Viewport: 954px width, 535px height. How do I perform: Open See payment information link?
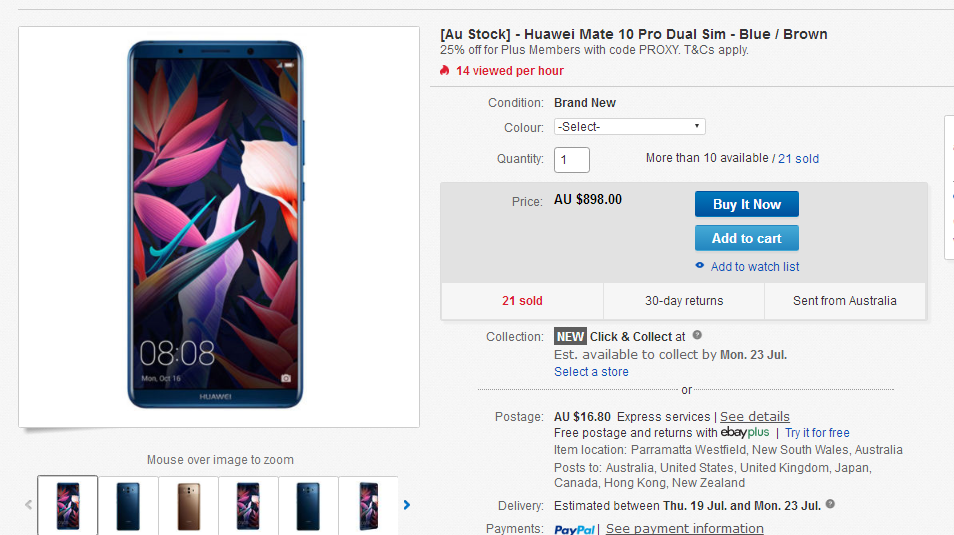684,529
